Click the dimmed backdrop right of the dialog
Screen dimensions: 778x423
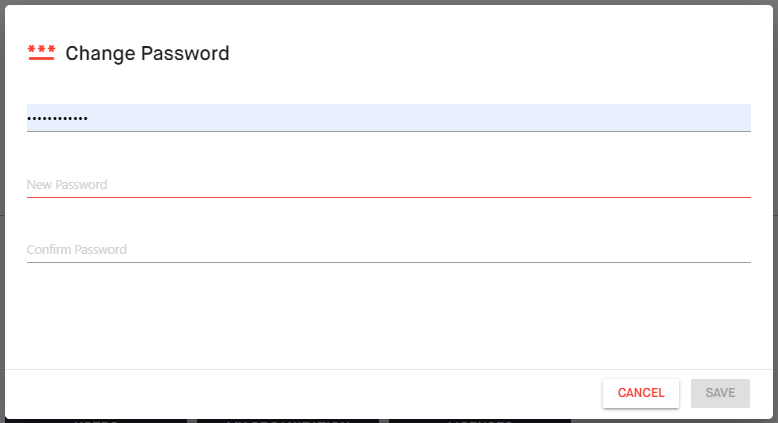pyautogui.click(x=776, y=211)
